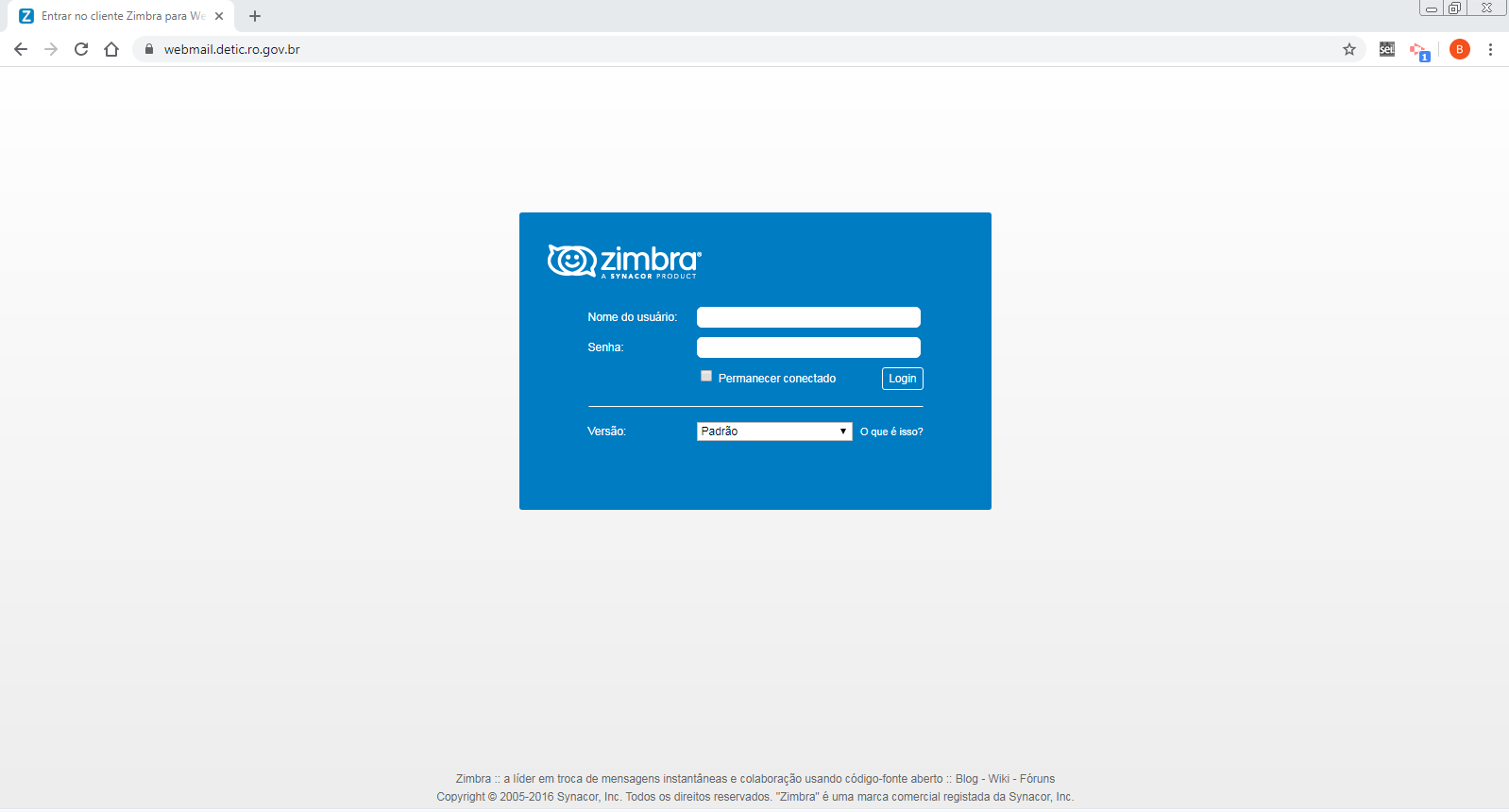Open the extension with blue badge
1509x812 pixels.
1420,51
